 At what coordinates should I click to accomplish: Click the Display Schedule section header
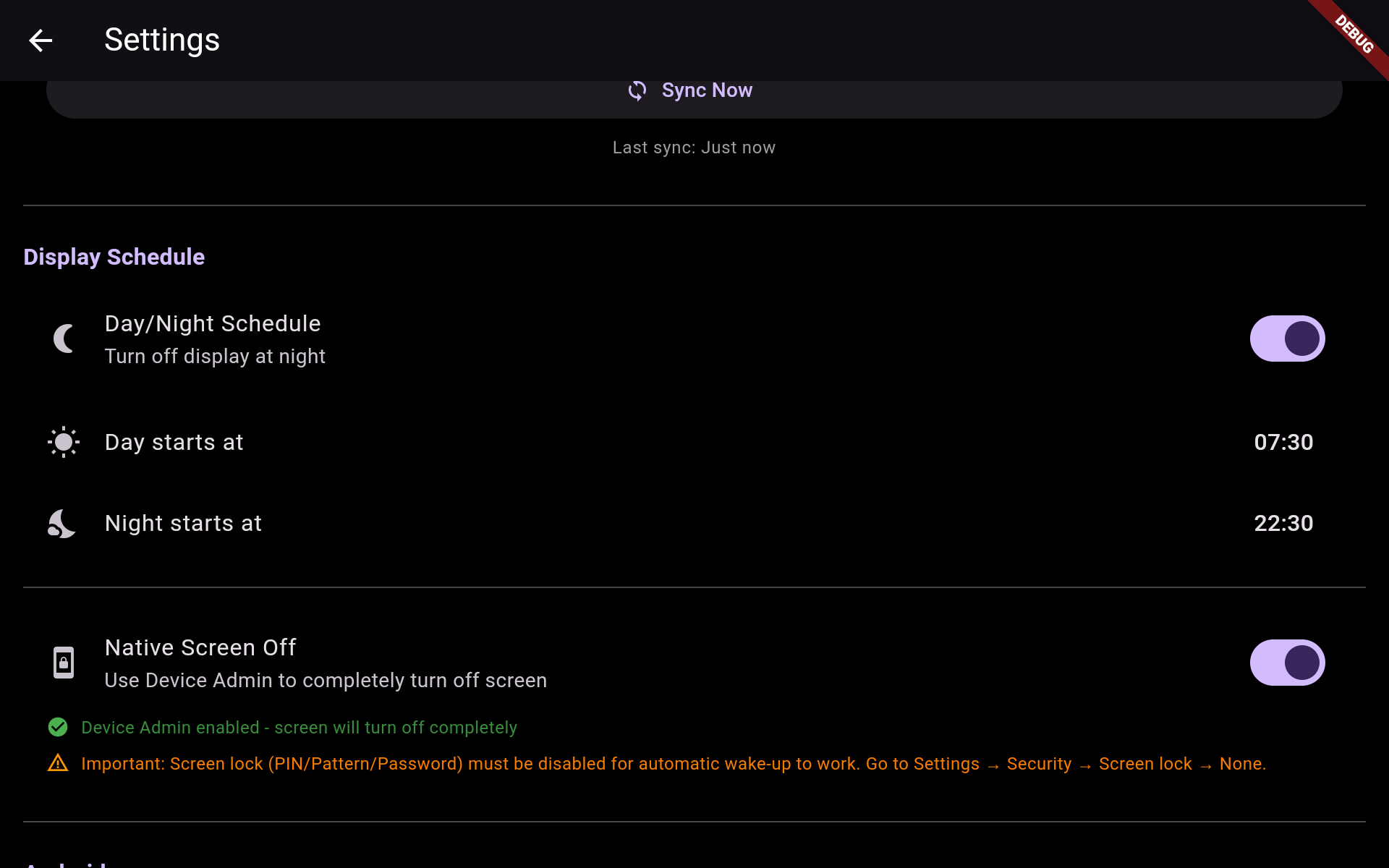click(x=114, y=257)
